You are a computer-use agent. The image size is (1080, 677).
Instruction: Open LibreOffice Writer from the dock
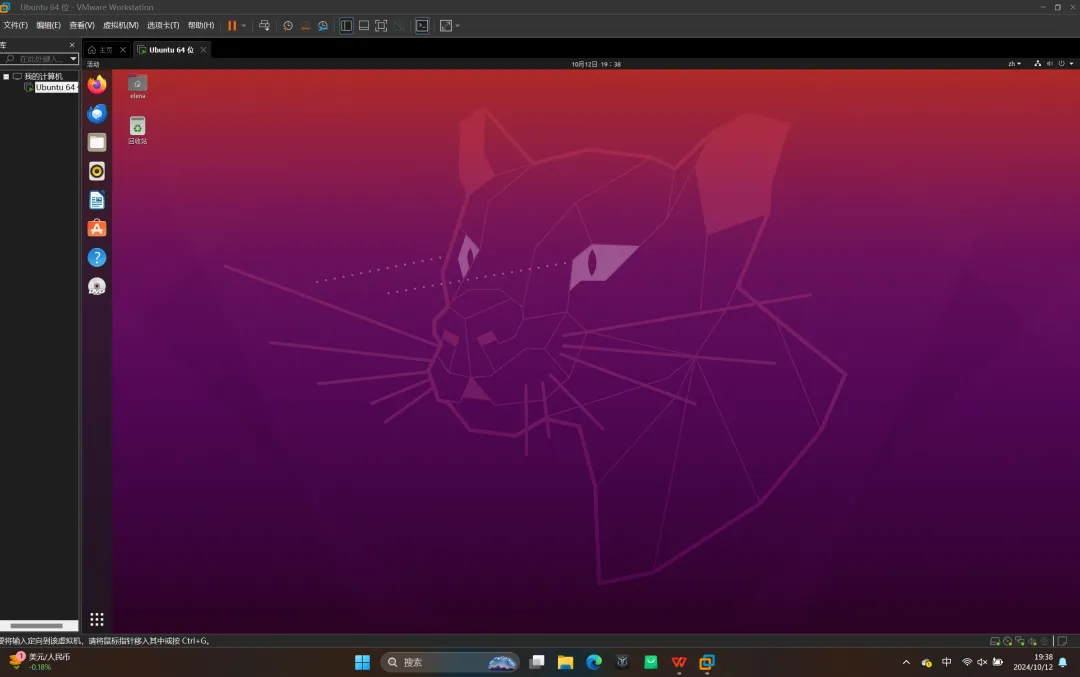click(x=97, y=200)
